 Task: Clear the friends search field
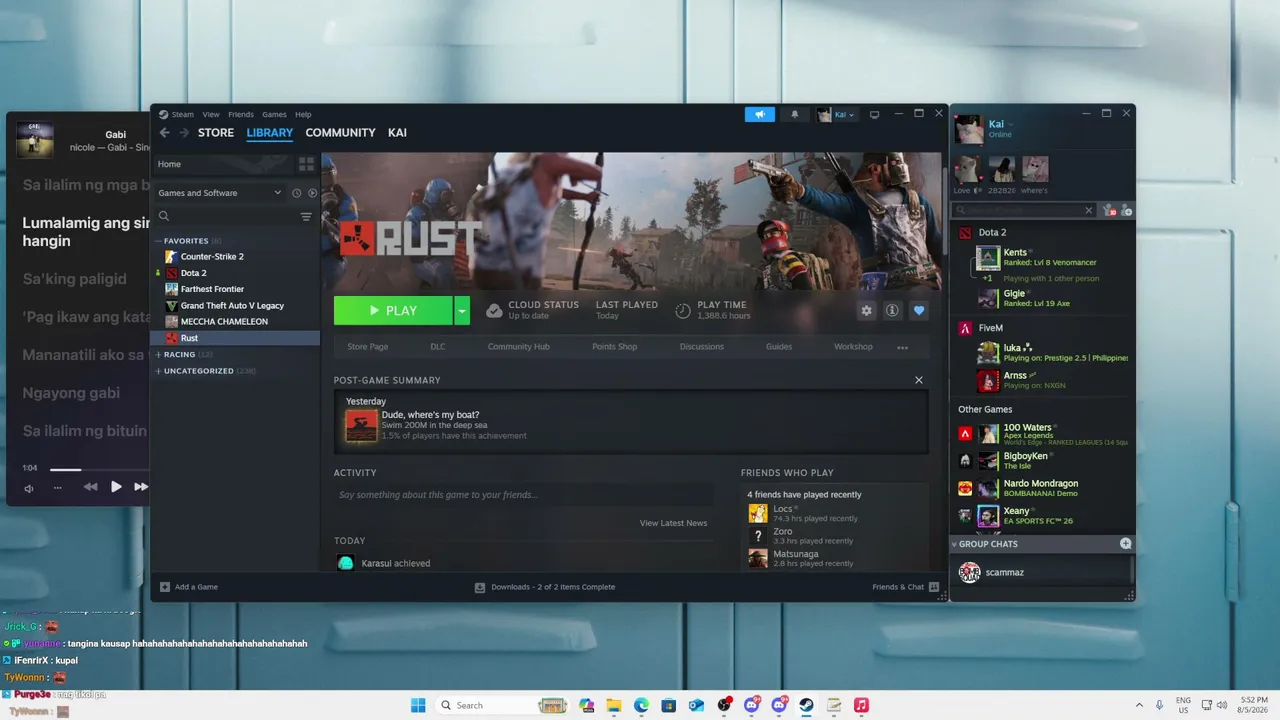tap(1089, 210)
